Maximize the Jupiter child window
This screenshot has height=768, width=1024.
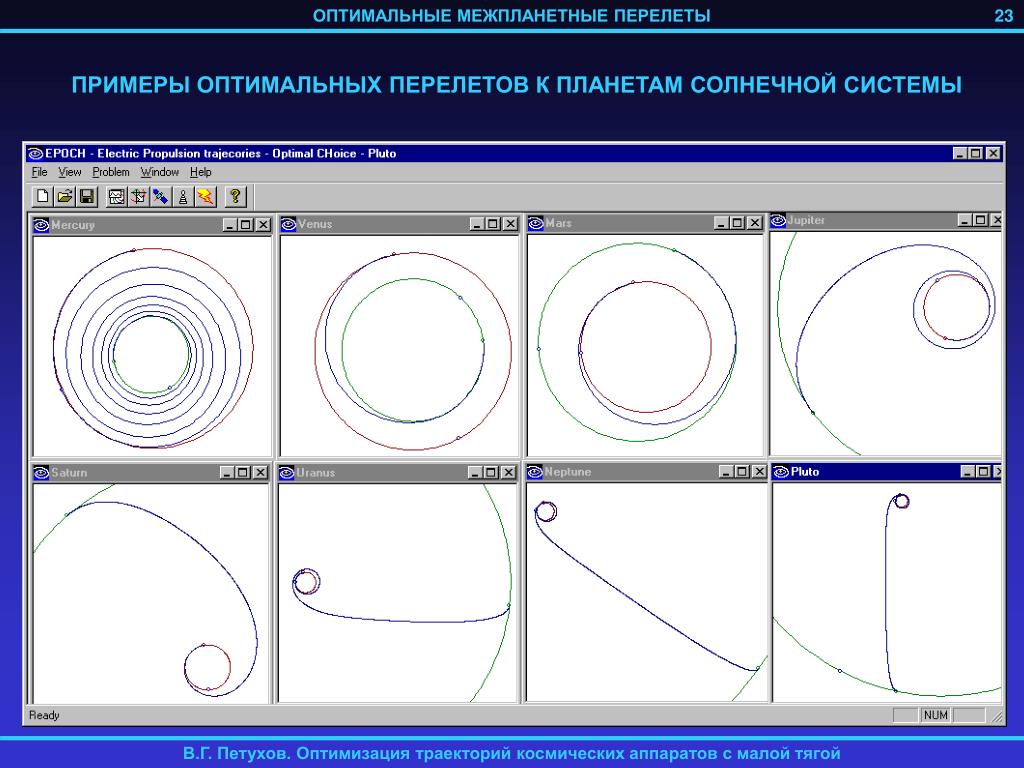pyautogui.click(x=980, y=221)
